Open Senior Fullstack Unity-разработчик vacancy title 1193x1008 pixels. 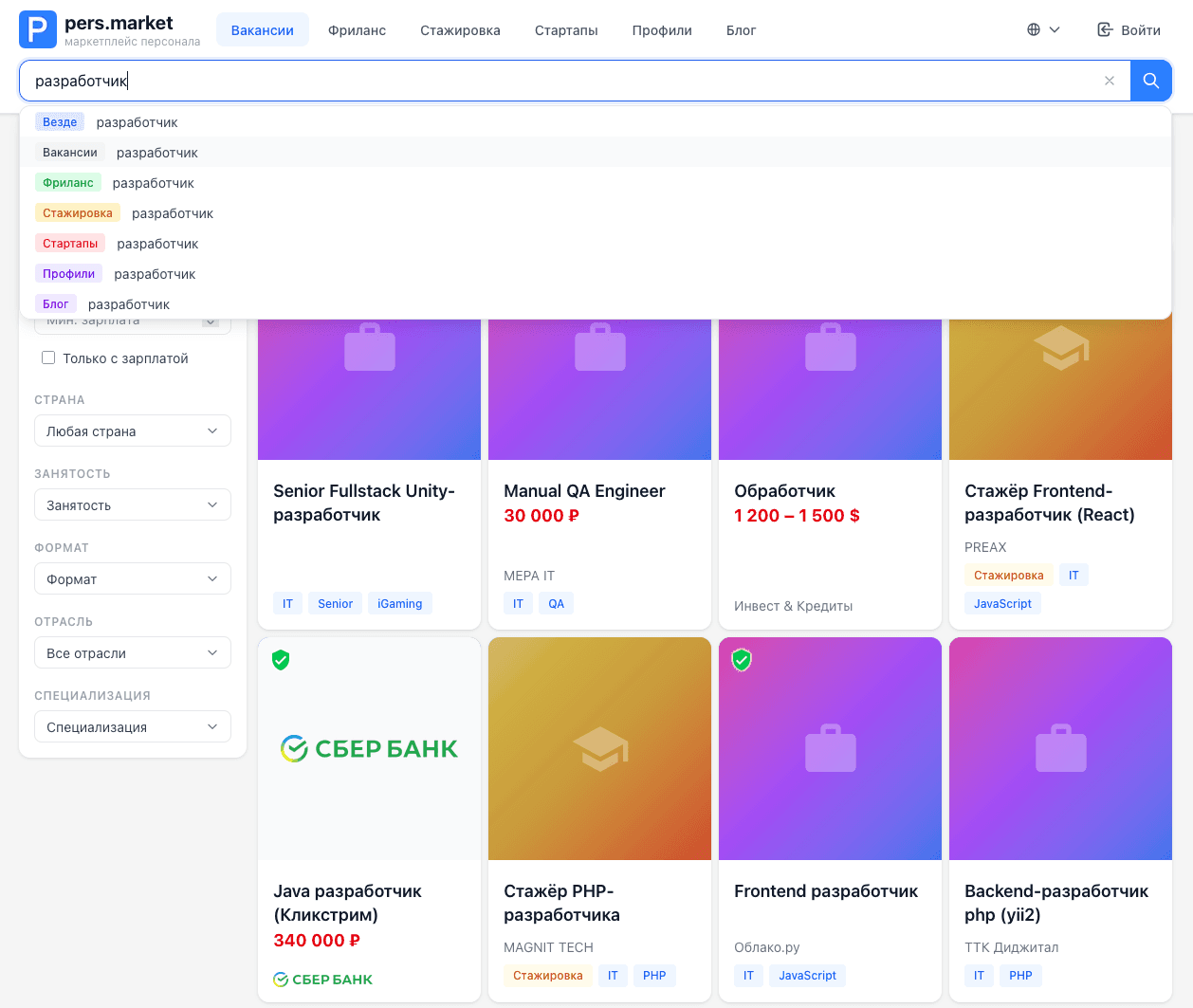[364, 503]
